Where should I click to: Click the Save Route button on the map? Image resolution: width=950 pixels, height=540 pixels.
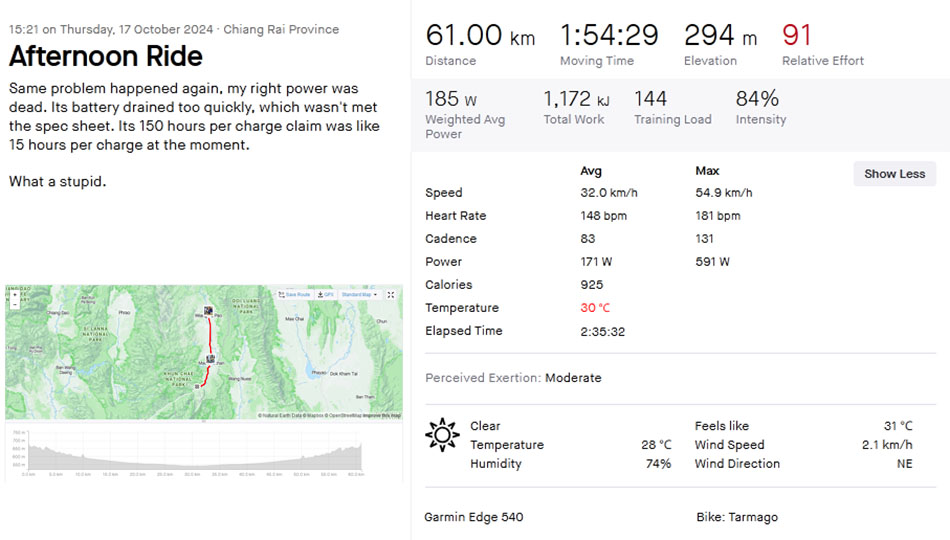tap(297, 295)
